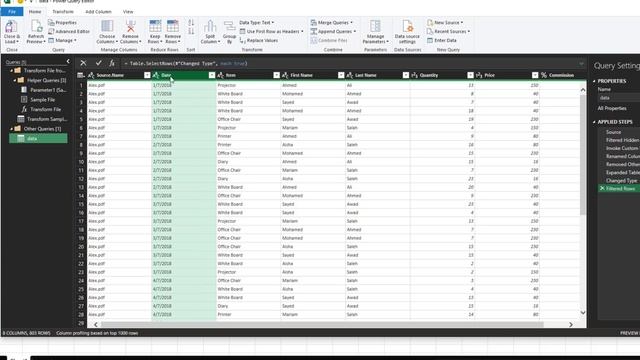Select the Filtered Rows applied step
This screenshot has height=360, width=640.
coord(619,189)
